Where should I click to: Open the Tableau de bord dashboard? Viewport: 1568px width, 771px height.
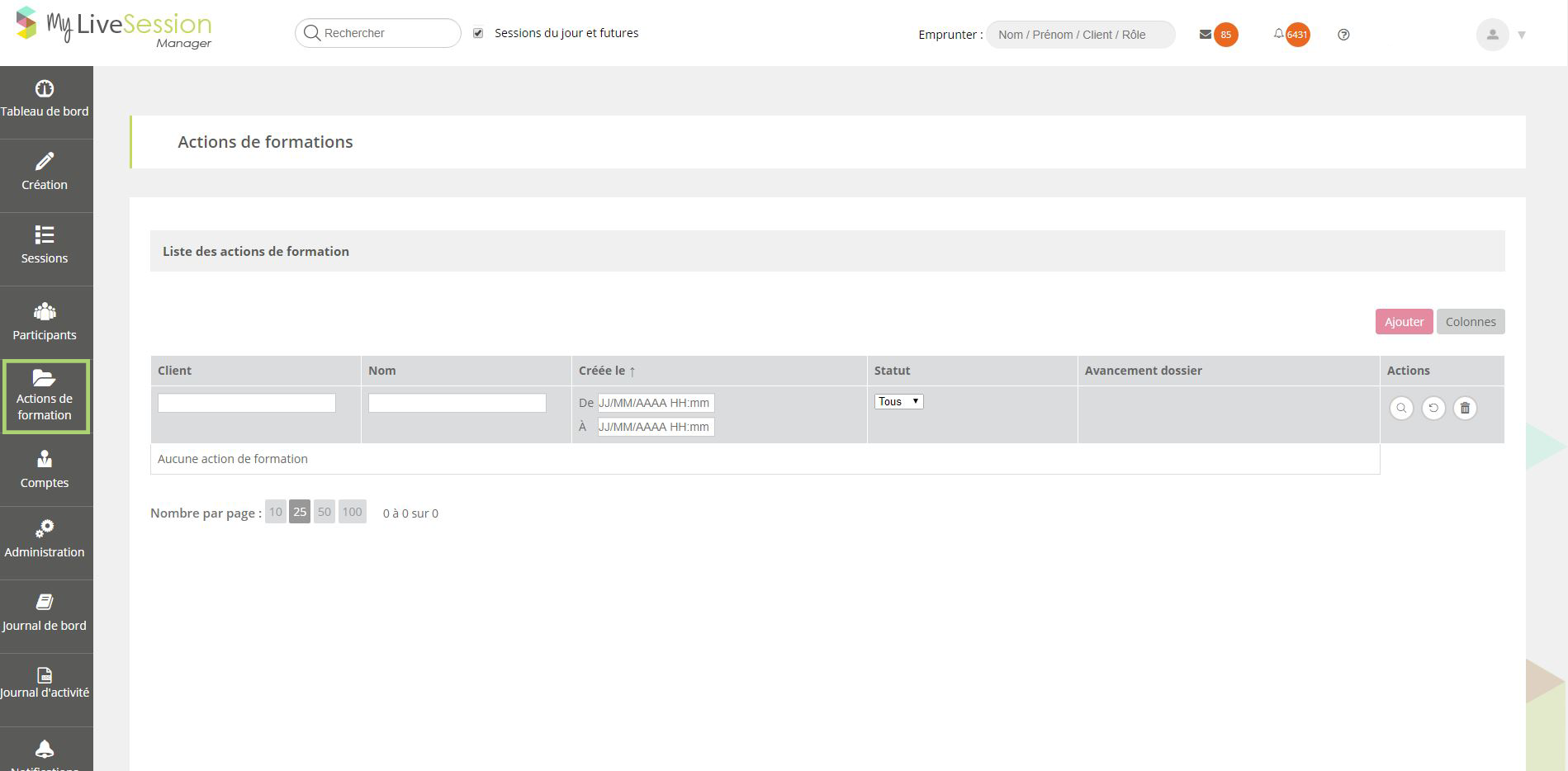(45, 99)
